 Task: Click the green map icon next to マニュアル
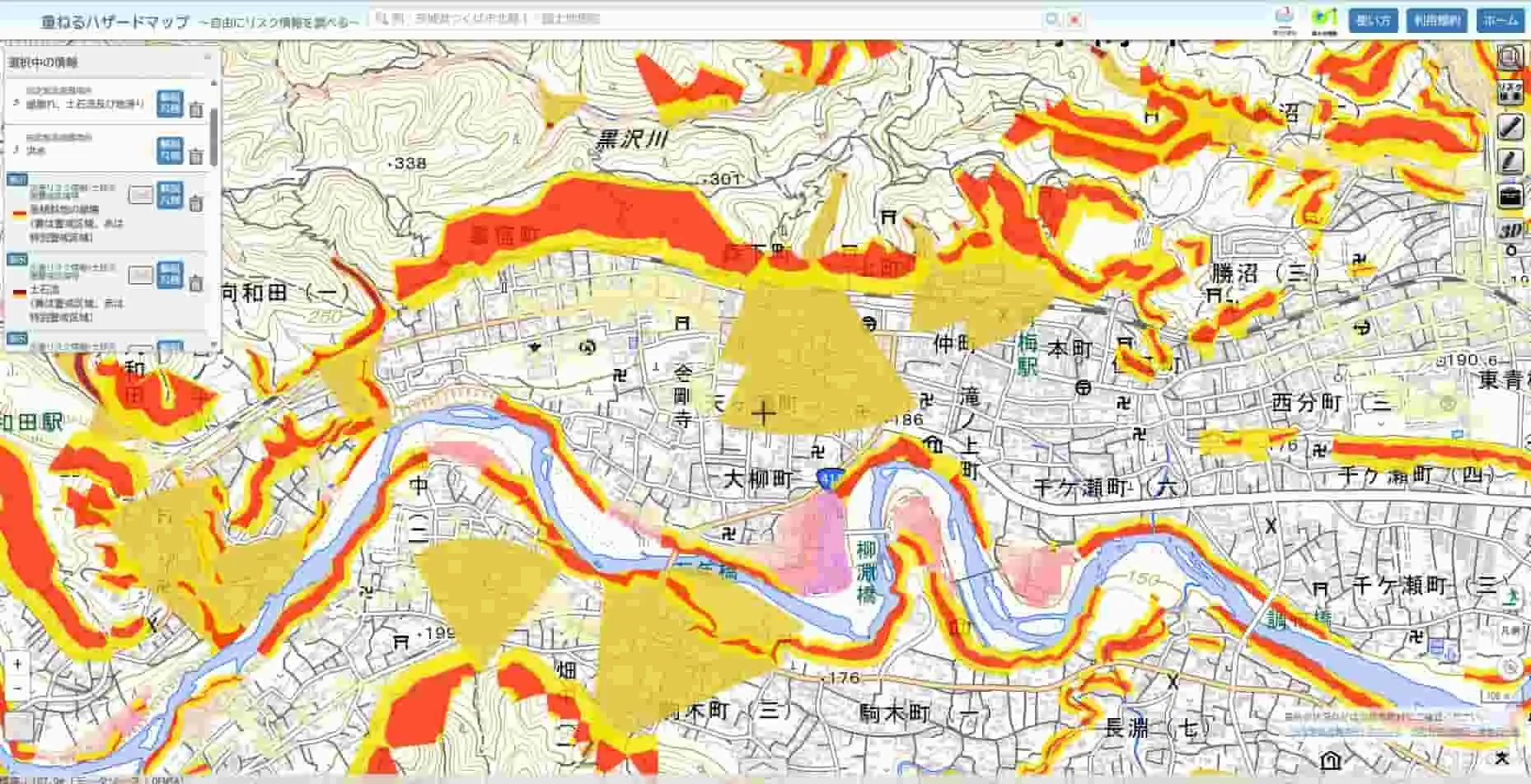pyautogui.click(x=1326, y=16)
